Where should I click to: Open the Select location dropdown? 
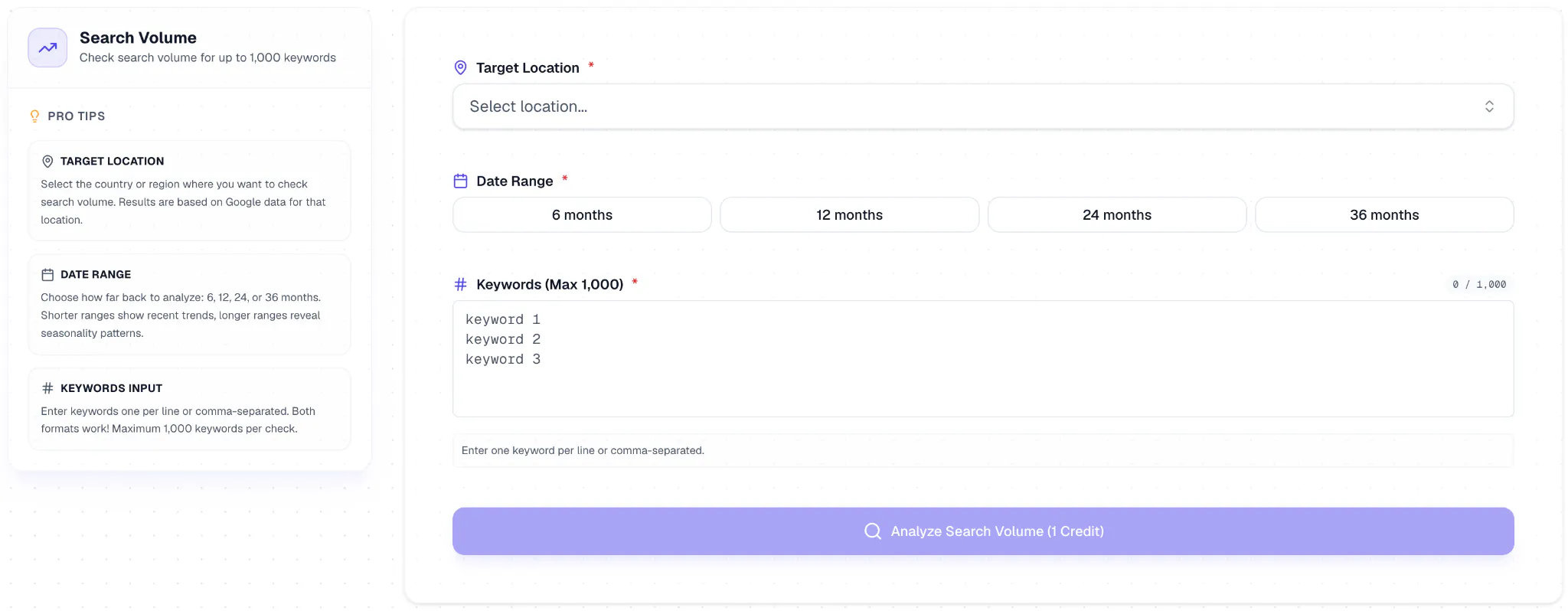pyautogui.click(x=983, y=106)
